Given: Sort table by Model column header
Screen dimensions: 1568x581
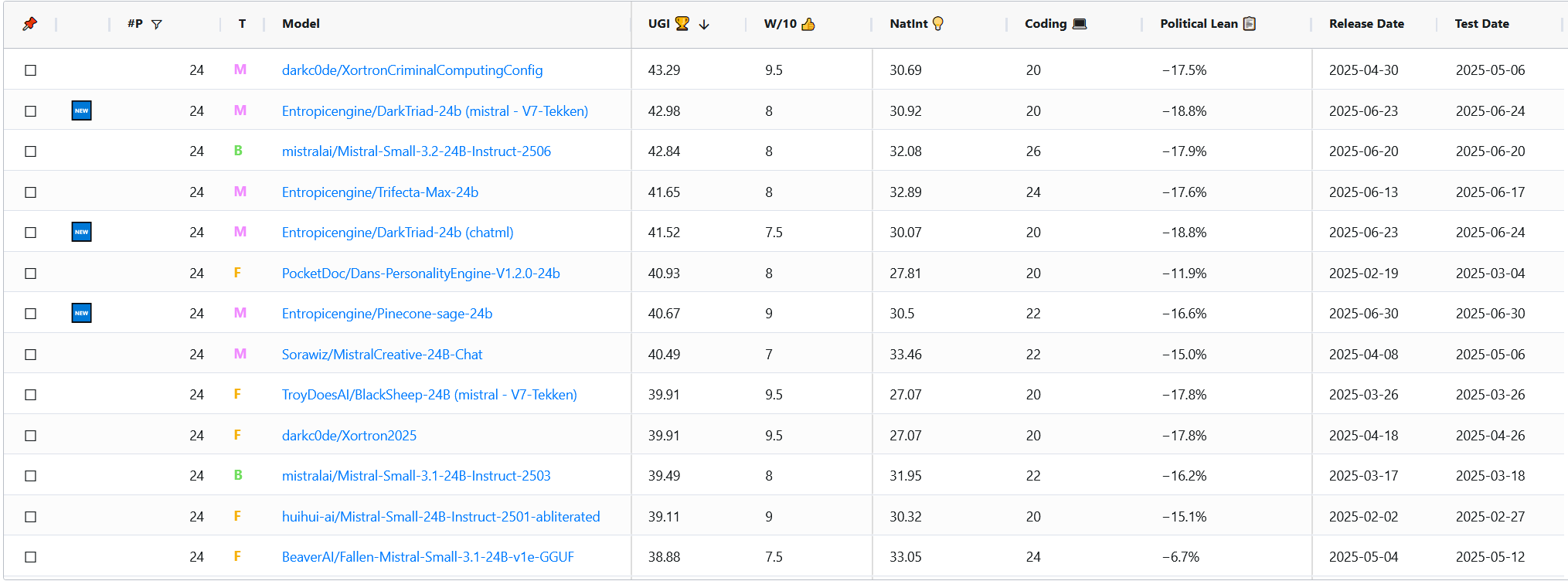Looking at the screenshot, I should coord(301,24).
